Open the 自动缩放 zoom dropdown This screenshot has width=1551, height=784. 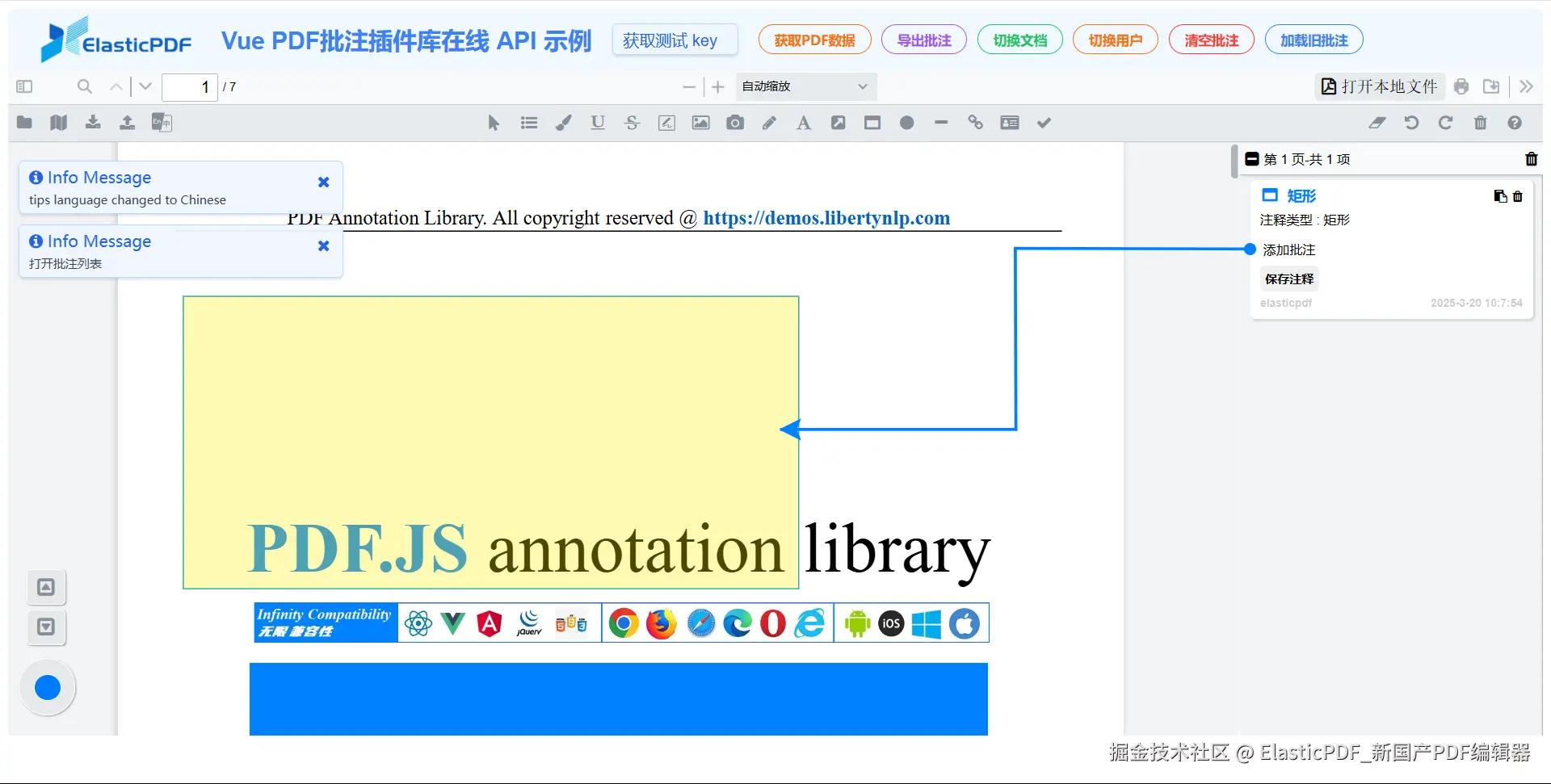click(805, 86)
